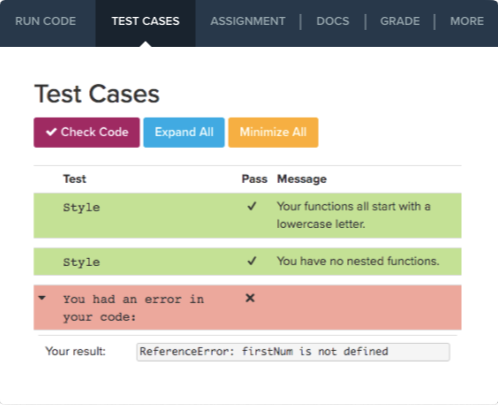Click the checkmark icon on Check Code
This screenshot has height=405, width=498.
(51, 132)
